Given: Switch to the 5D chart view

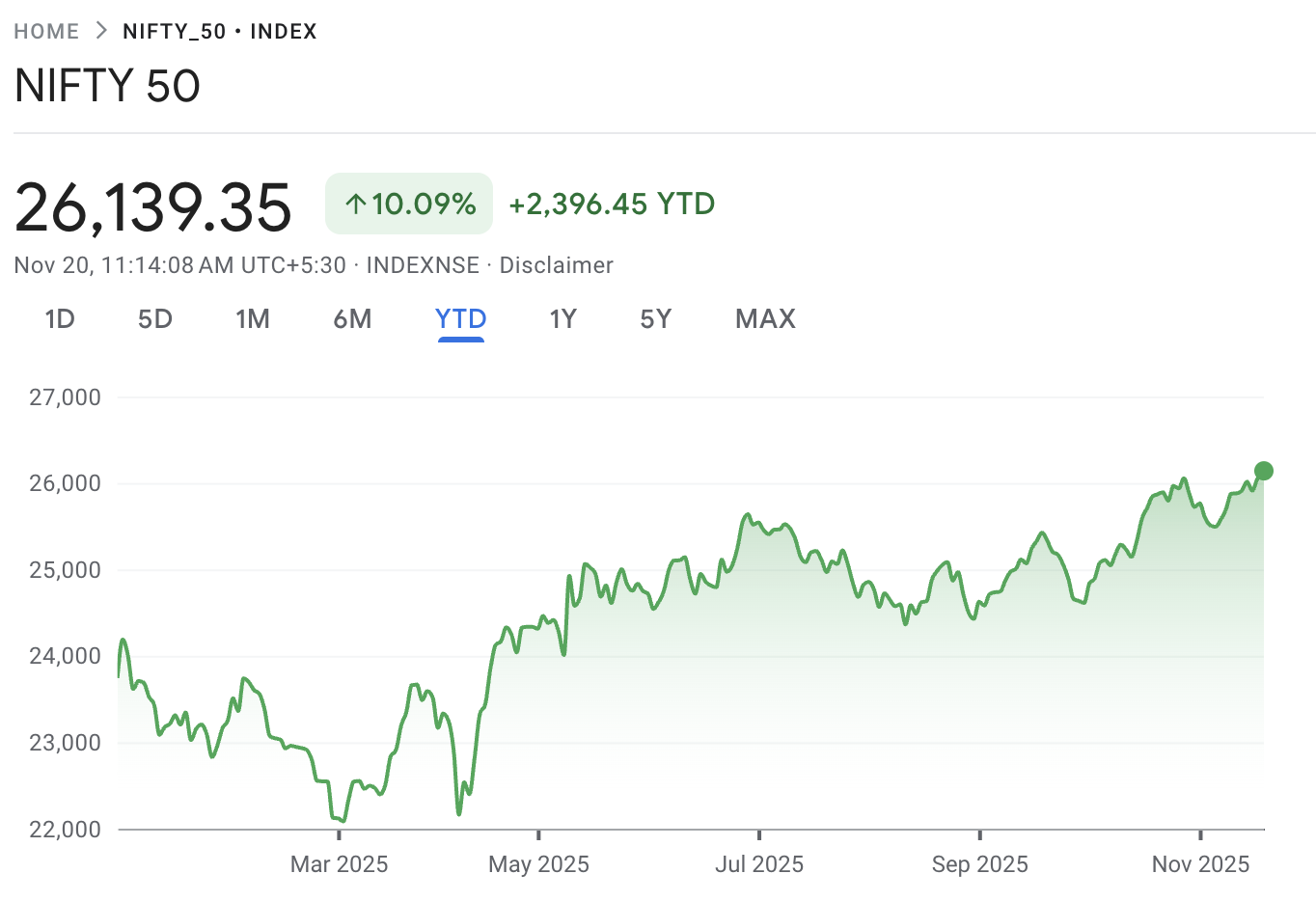Looking at the screenshot, I should click(154, 318).
